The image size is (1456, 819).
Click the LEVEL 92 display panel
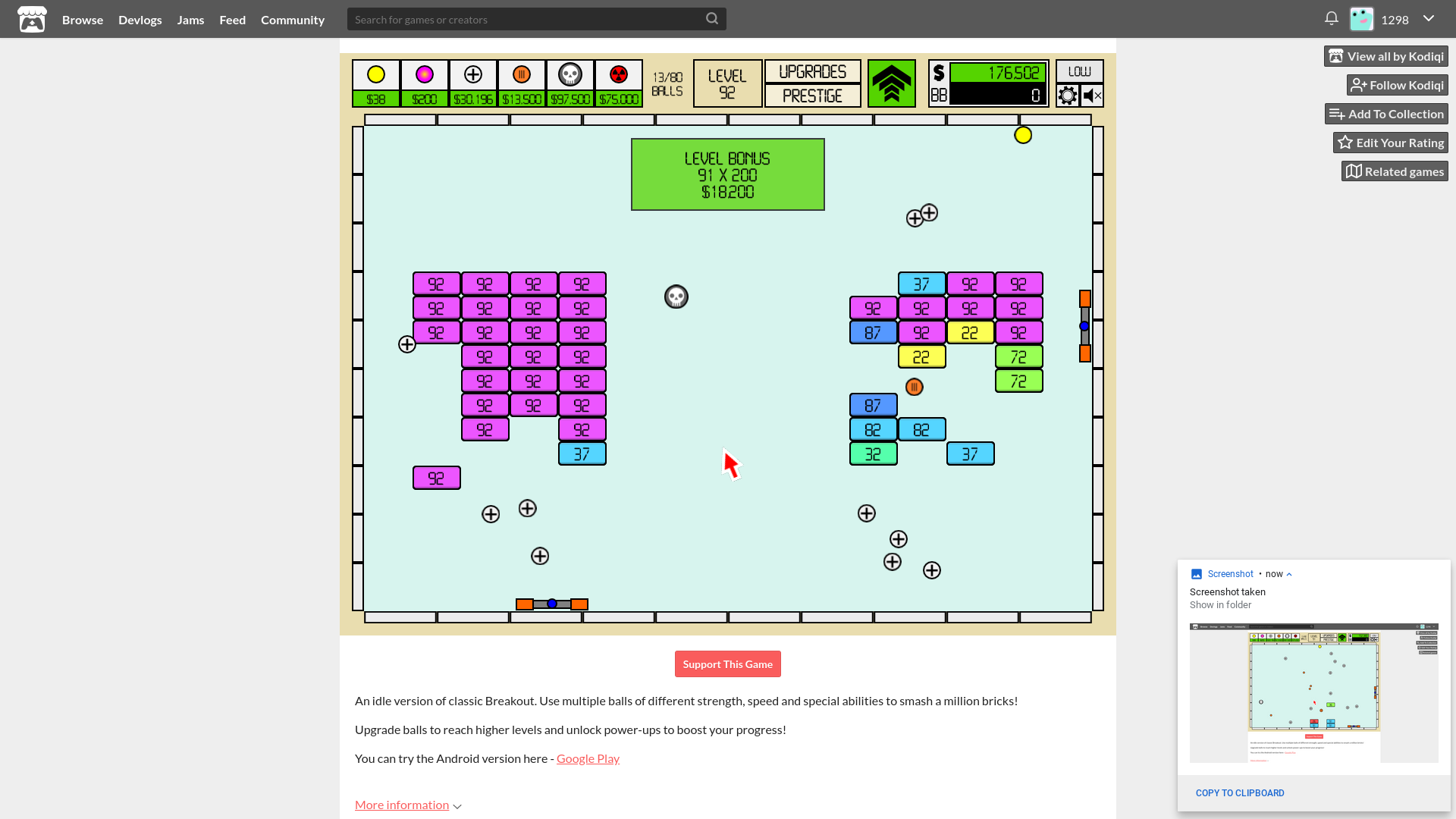[x=727, y=83]
